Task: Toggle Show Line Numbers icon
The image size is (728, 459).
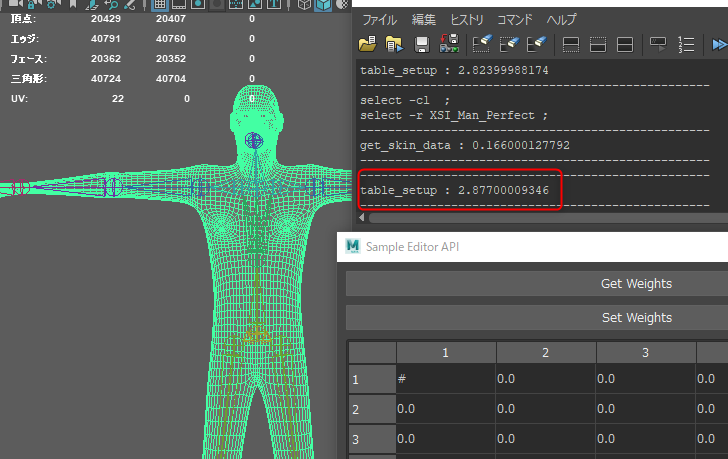Action: pos(686,44)
